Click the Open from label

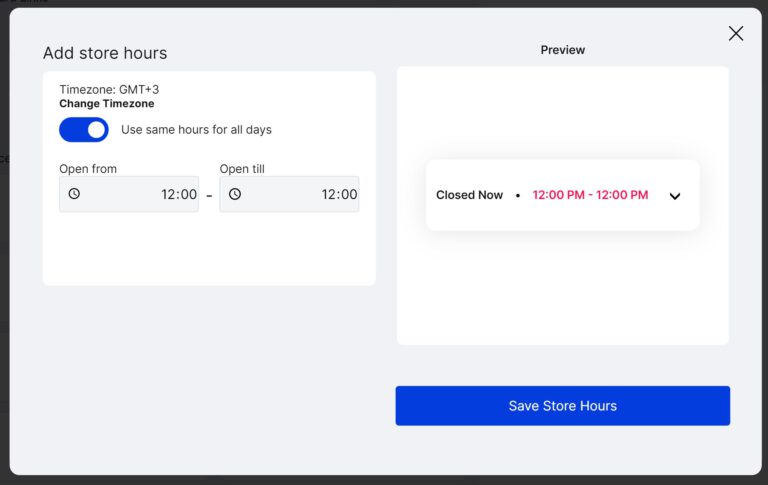pyautogui.click(x=88, y=169)
